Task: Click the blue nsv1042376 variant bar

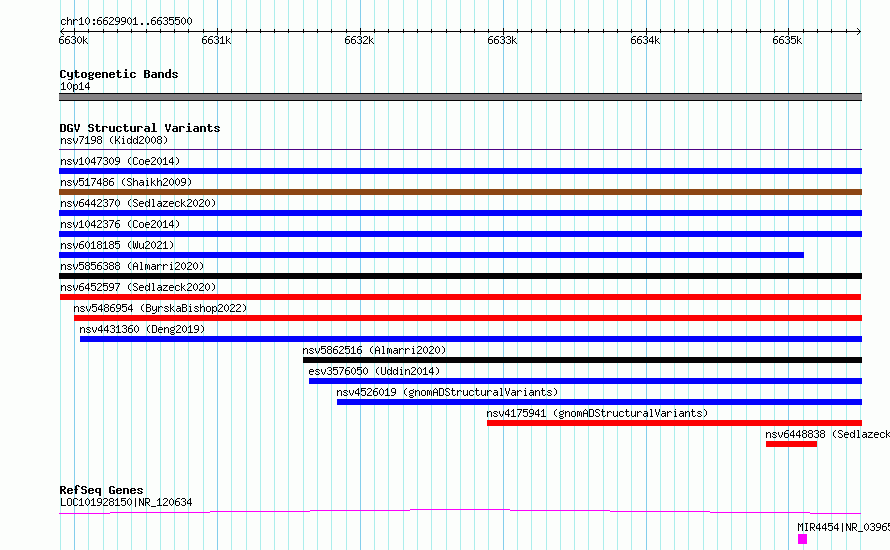Action: pos(460,234)
